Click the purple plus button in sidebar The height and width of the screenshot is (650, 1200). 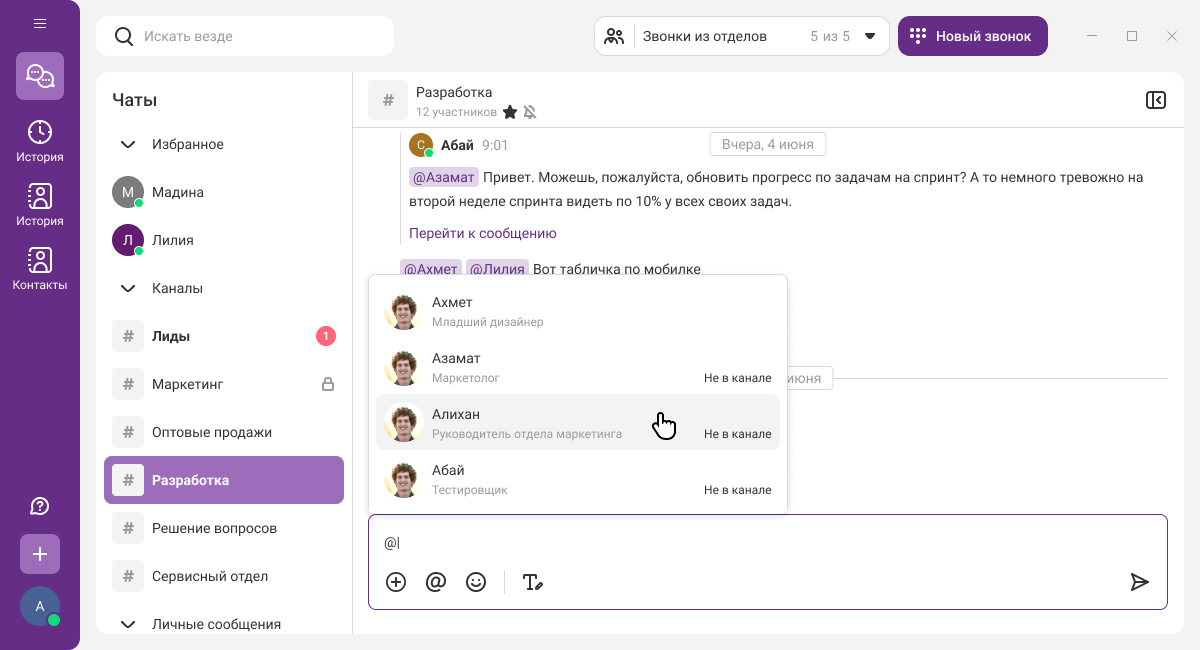click(40, 554)
